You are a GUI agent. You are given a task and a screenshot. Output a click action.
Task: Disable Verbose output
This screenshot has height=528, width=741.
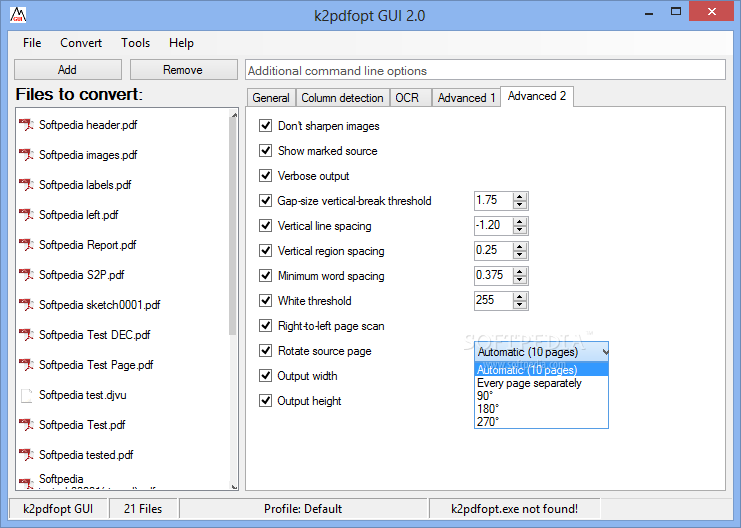coord(266,176)
